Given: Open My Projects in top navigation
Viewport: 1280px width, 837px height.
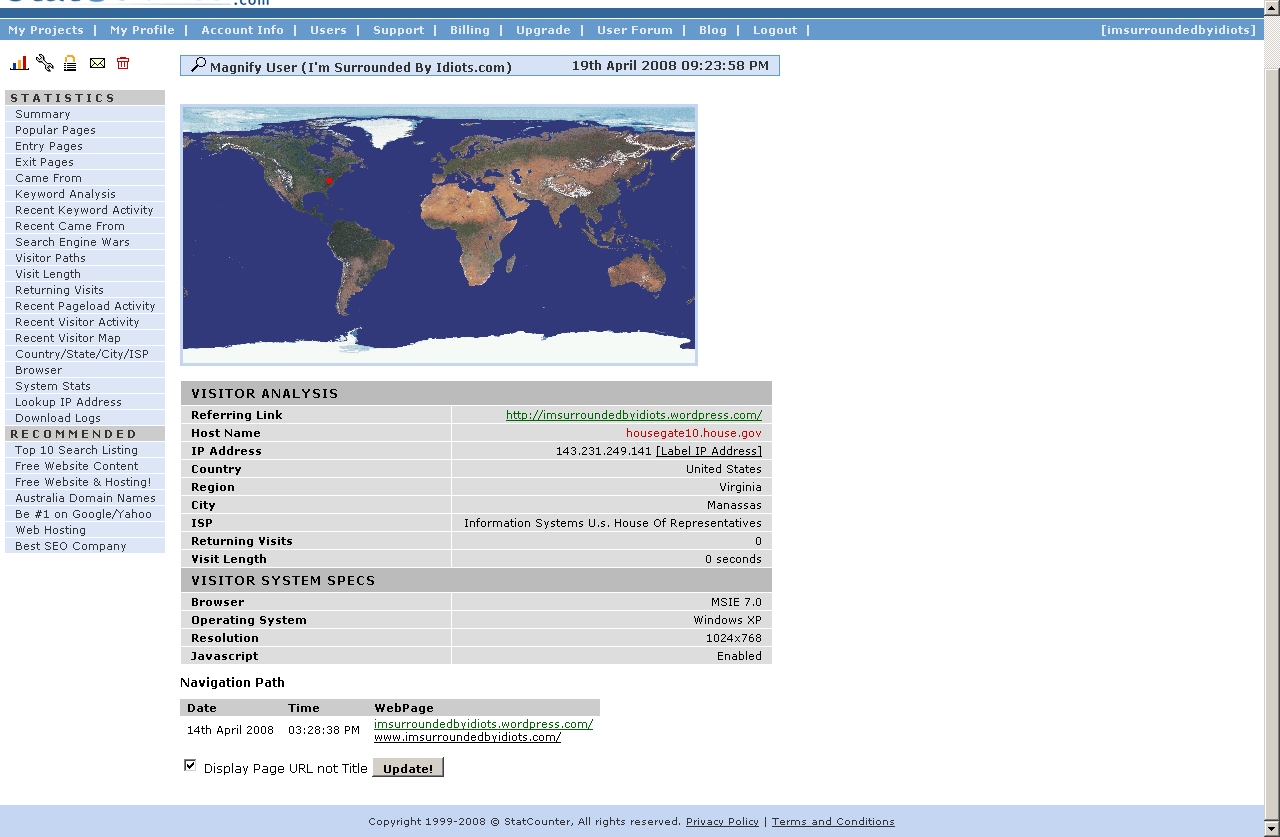Looking at the screenshot, I should [x=46, y=30].
